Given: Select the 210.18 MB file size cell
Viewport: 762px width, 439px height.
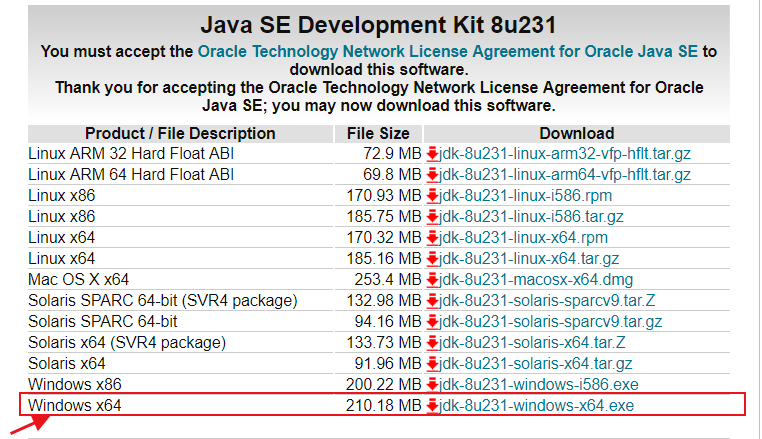Looking at the screenshot, I should pyautogui.click(x=383, y=405).
